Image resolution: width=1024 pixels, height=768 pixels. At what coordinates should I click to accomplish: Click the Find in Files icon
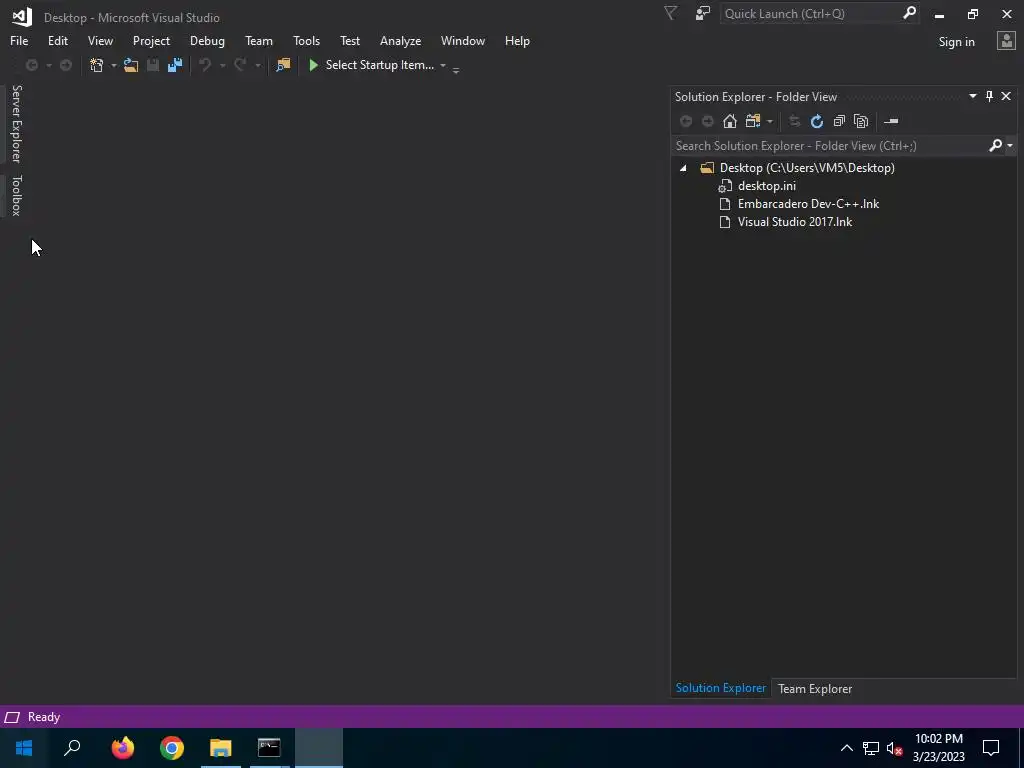click(283, 65)
